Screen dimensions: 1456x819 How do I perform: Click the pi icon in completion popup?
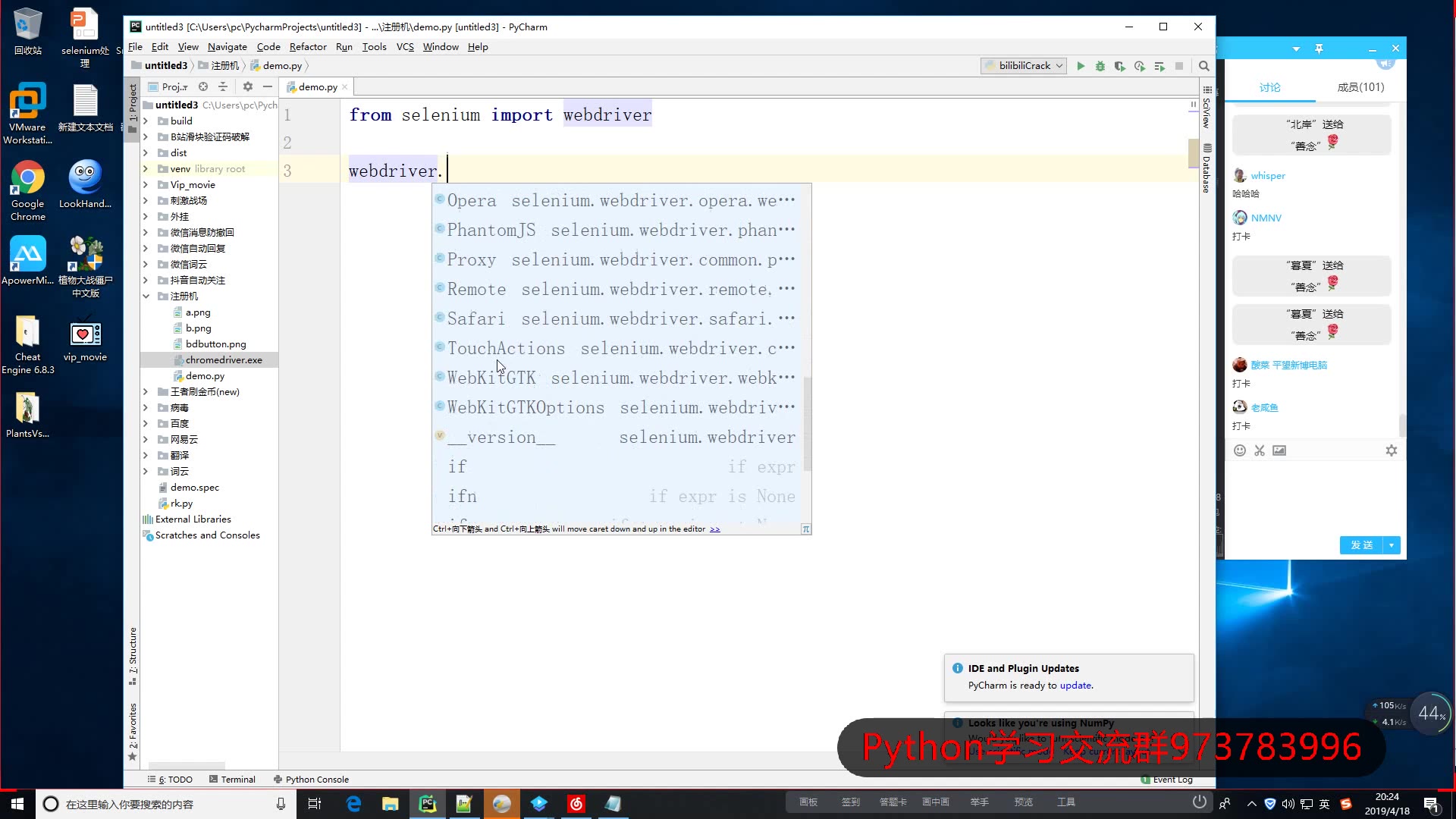tap(806, 529)
